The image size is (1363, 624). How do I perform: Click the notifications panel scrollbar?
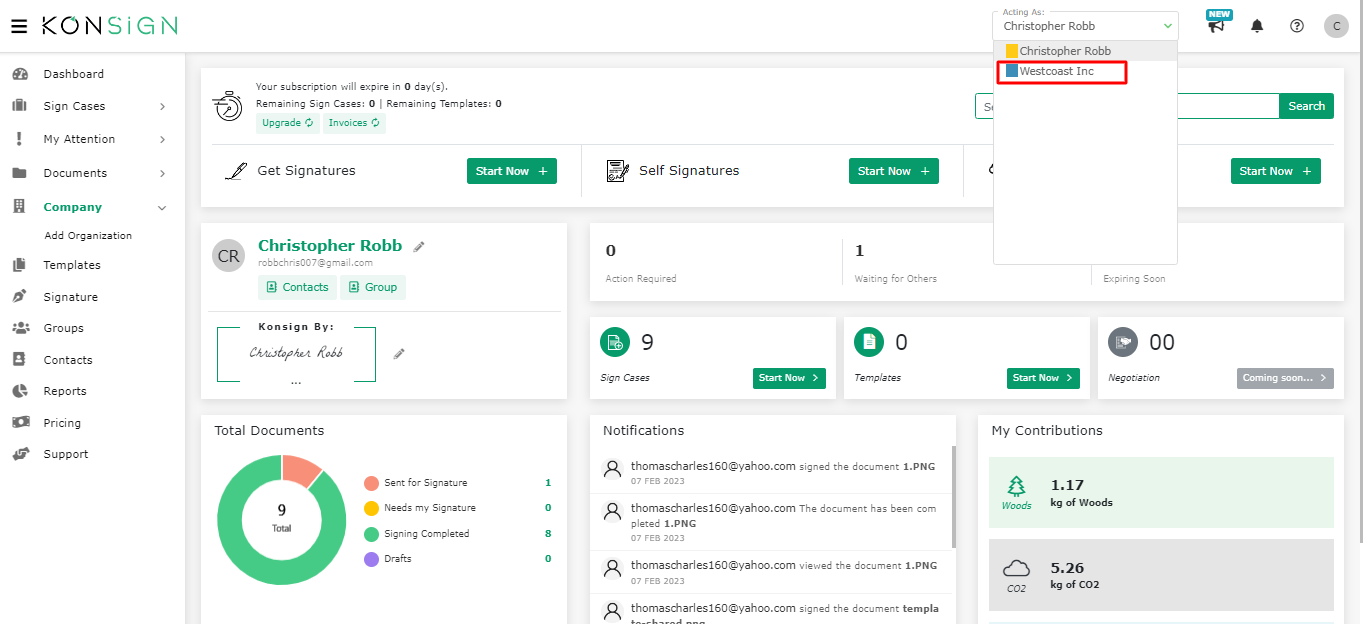(x=952, y=500)
